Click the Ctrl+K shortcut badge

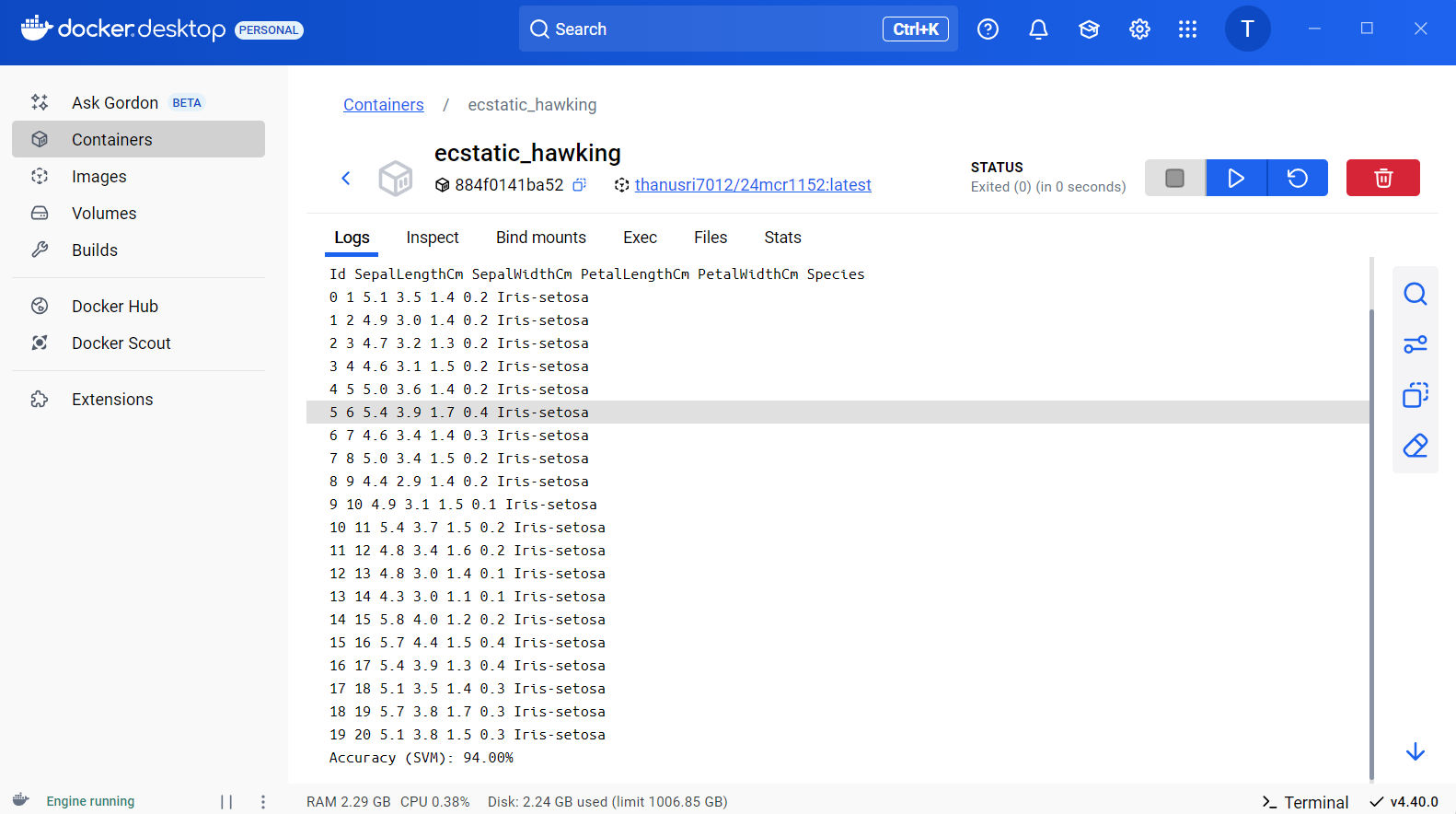pos(916,29)
